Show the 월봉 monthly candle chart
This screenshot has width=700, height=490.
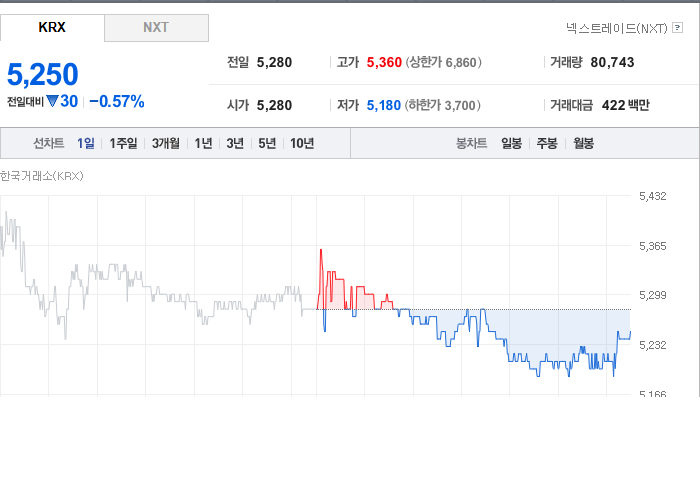pyautogui.click(x=583, y=143)
